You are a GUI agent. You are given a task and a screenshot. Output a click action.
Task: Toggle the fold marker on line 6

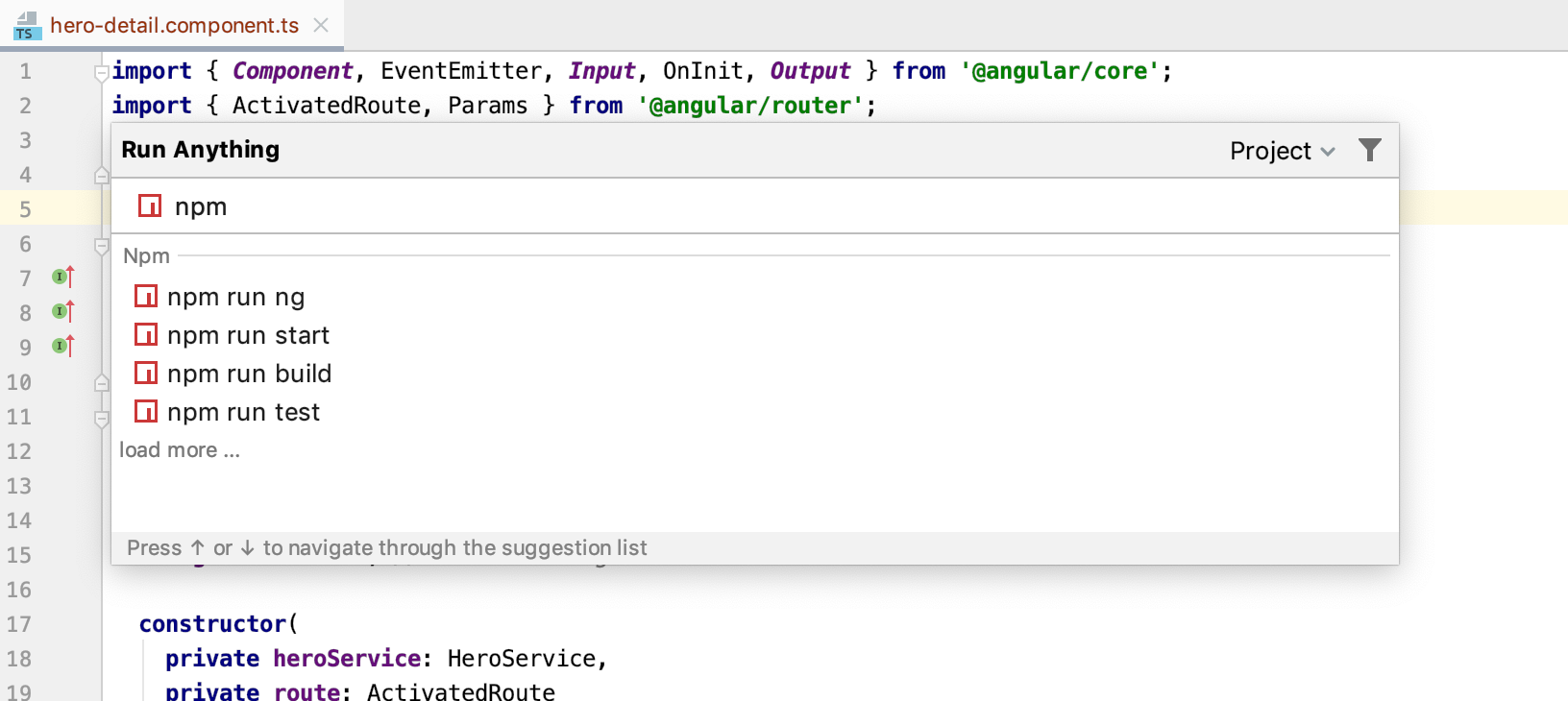coord(102,246)
